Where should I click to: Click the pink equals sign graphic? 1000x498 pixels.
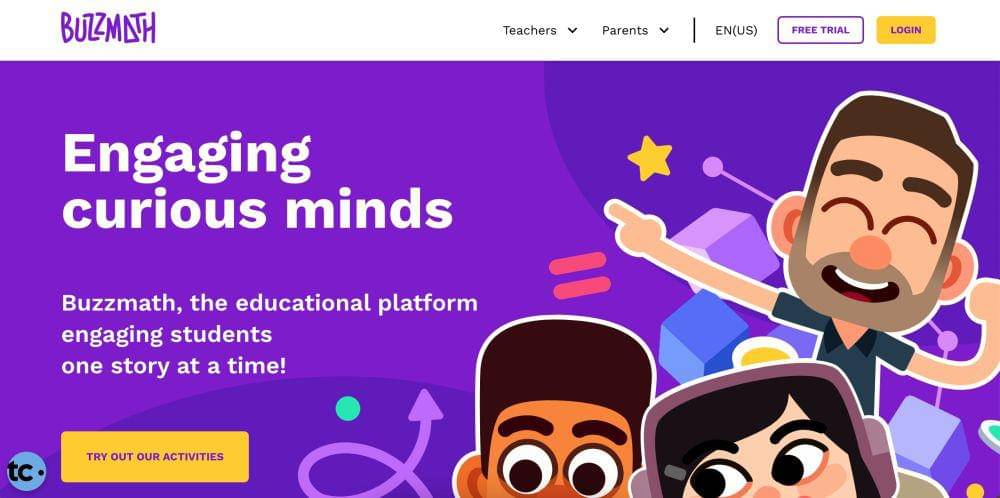(x=580, y=275)
